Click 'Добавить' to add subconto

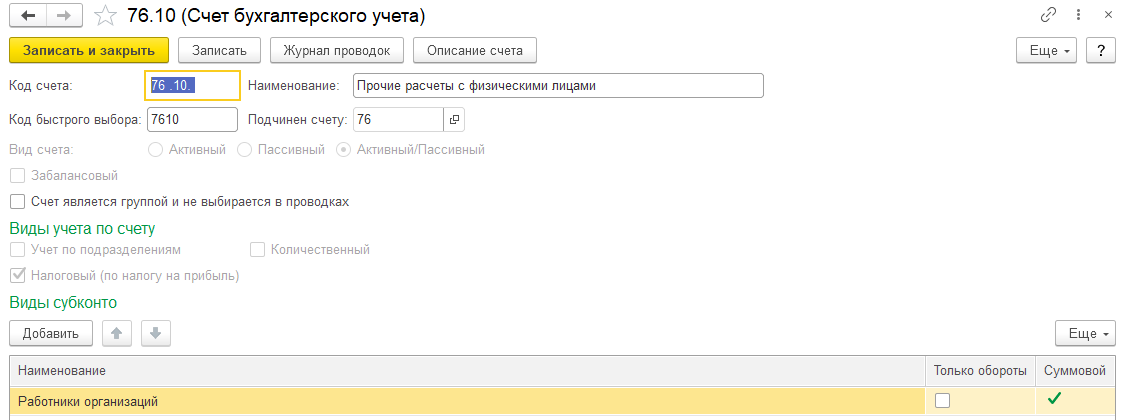50,333
